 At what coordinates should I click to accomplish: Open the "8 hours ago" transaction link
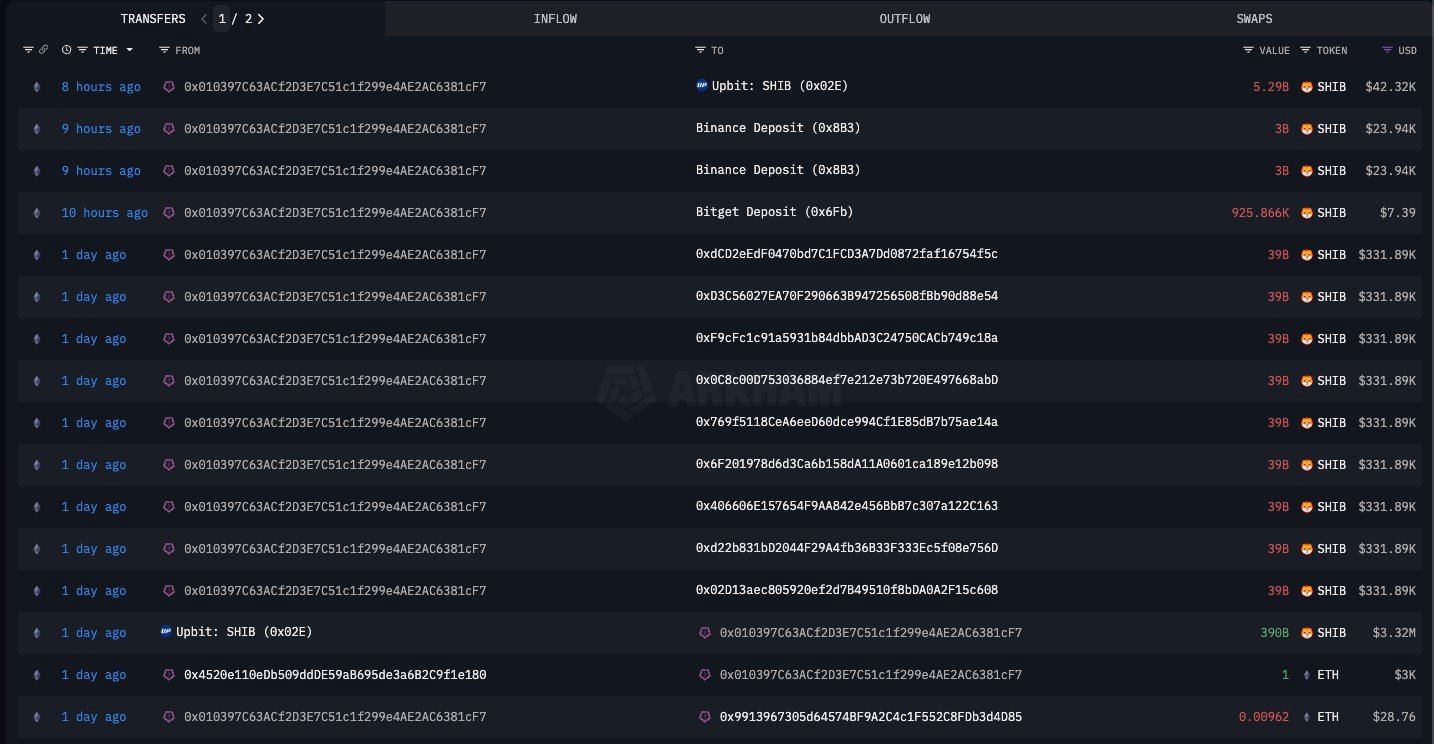pyautogui.click(x=101, y=87)
